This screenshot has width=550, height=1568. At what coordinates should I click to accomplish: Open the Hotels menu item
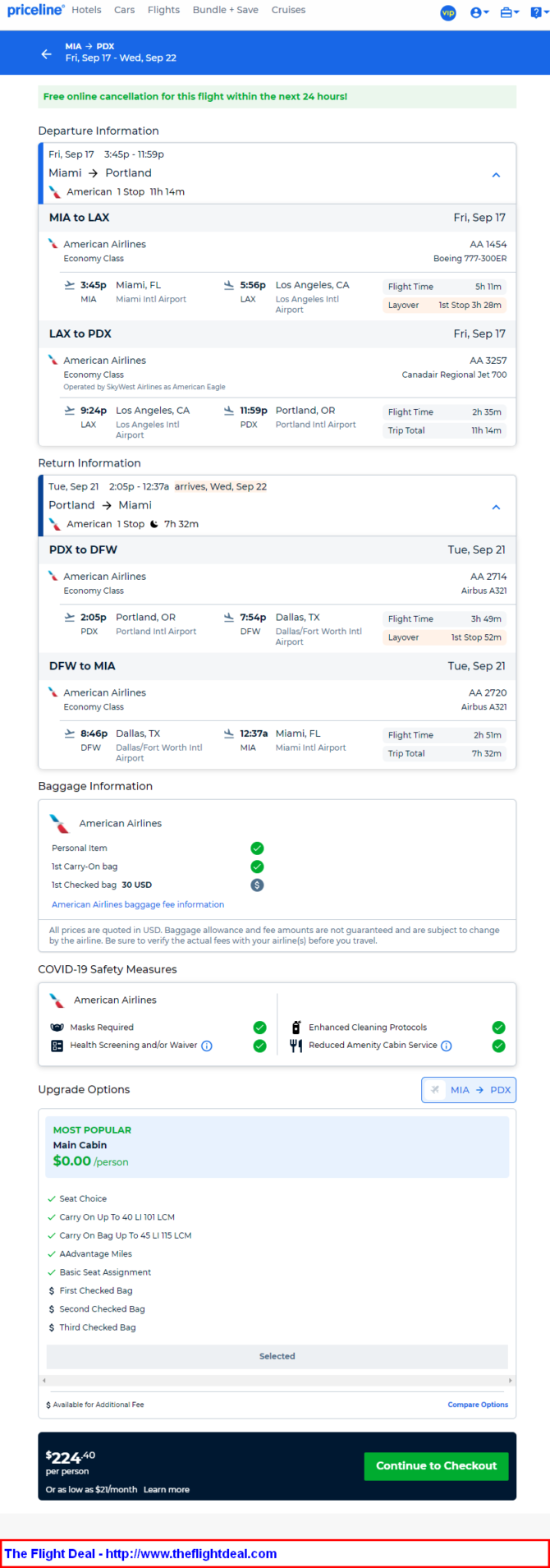coord(86,10)
